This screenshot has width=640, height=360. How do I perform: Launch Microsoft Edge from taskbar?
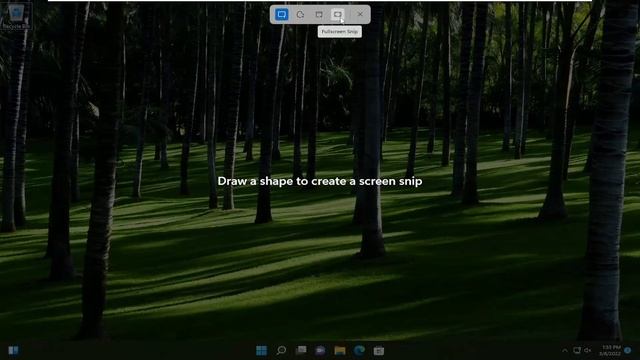pos(359,350)
